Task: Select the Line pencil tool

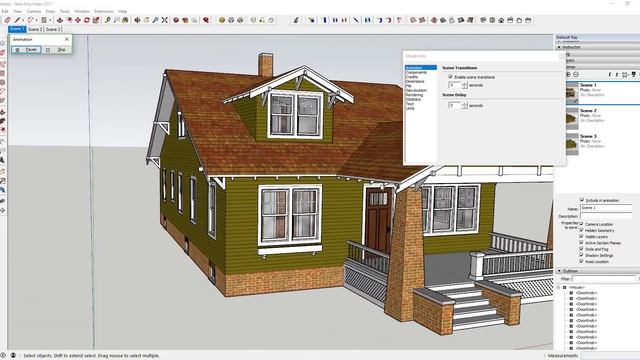Action: point(17,20)
